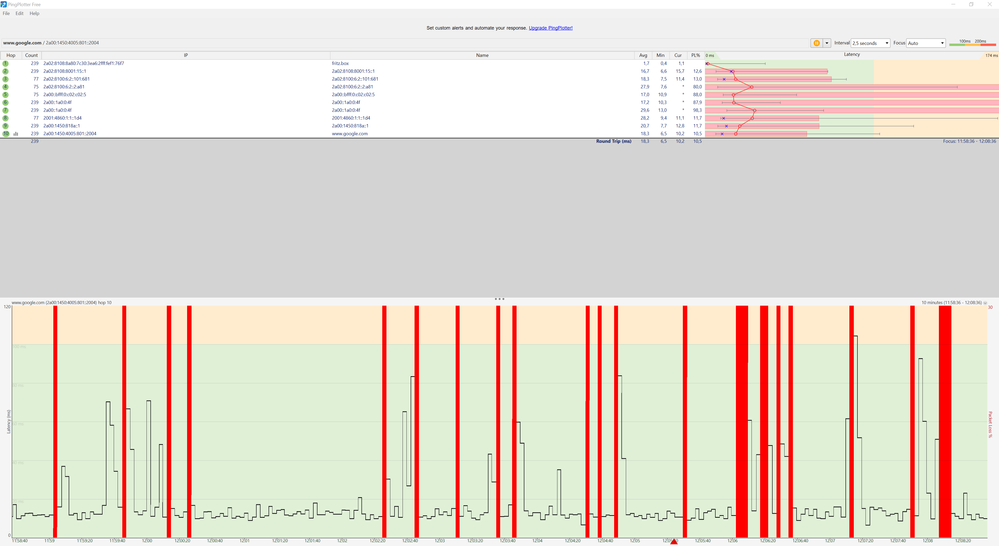This screenshot has width=999, height=546.
Task: Pause the trace with the orange button
Action: (x=816, y=43)
